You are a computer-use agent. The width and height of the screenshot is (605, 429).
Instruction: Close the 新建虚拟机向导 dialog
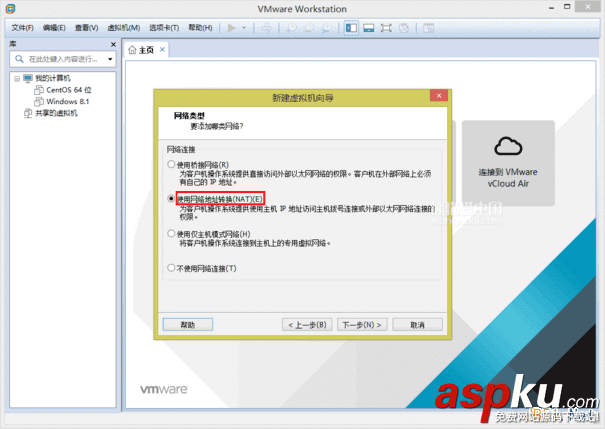pos(439,96)
